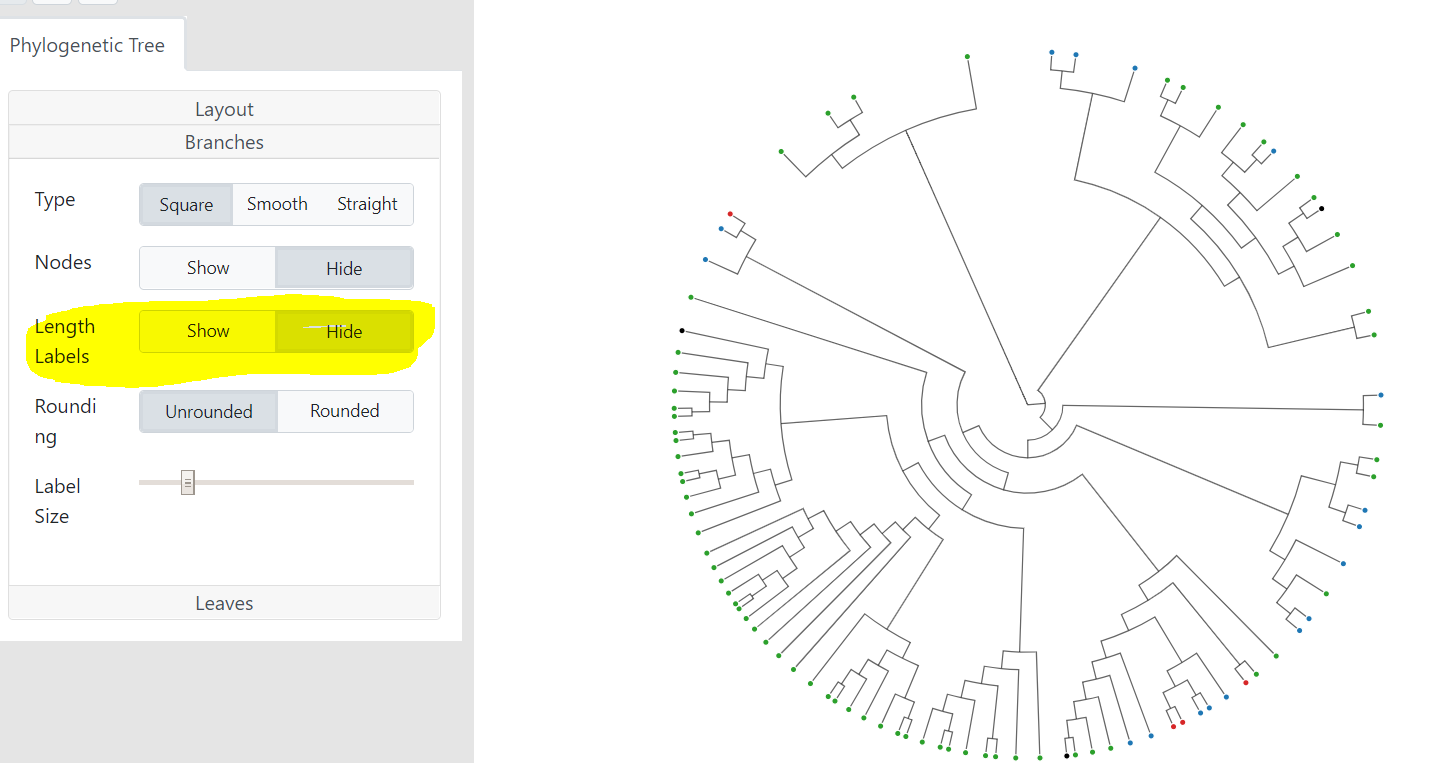Viewport: 1446px width, 763px height.
Task: Enable Rounded length label rounding
Action: pos(345,411)
